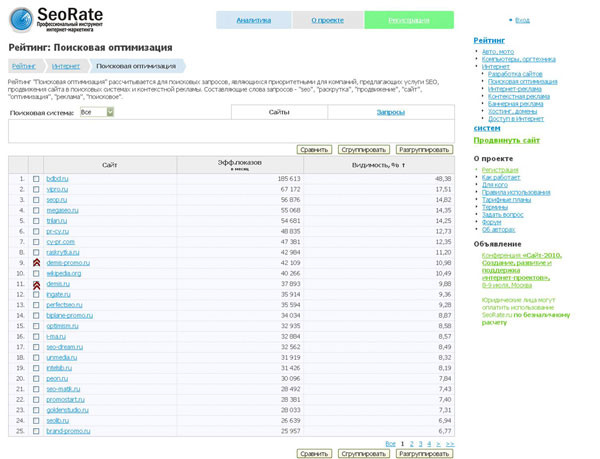Viewport: 600px width, 459px height.
Task: Open the seolib.ru site link
Action: pos(58,420)
